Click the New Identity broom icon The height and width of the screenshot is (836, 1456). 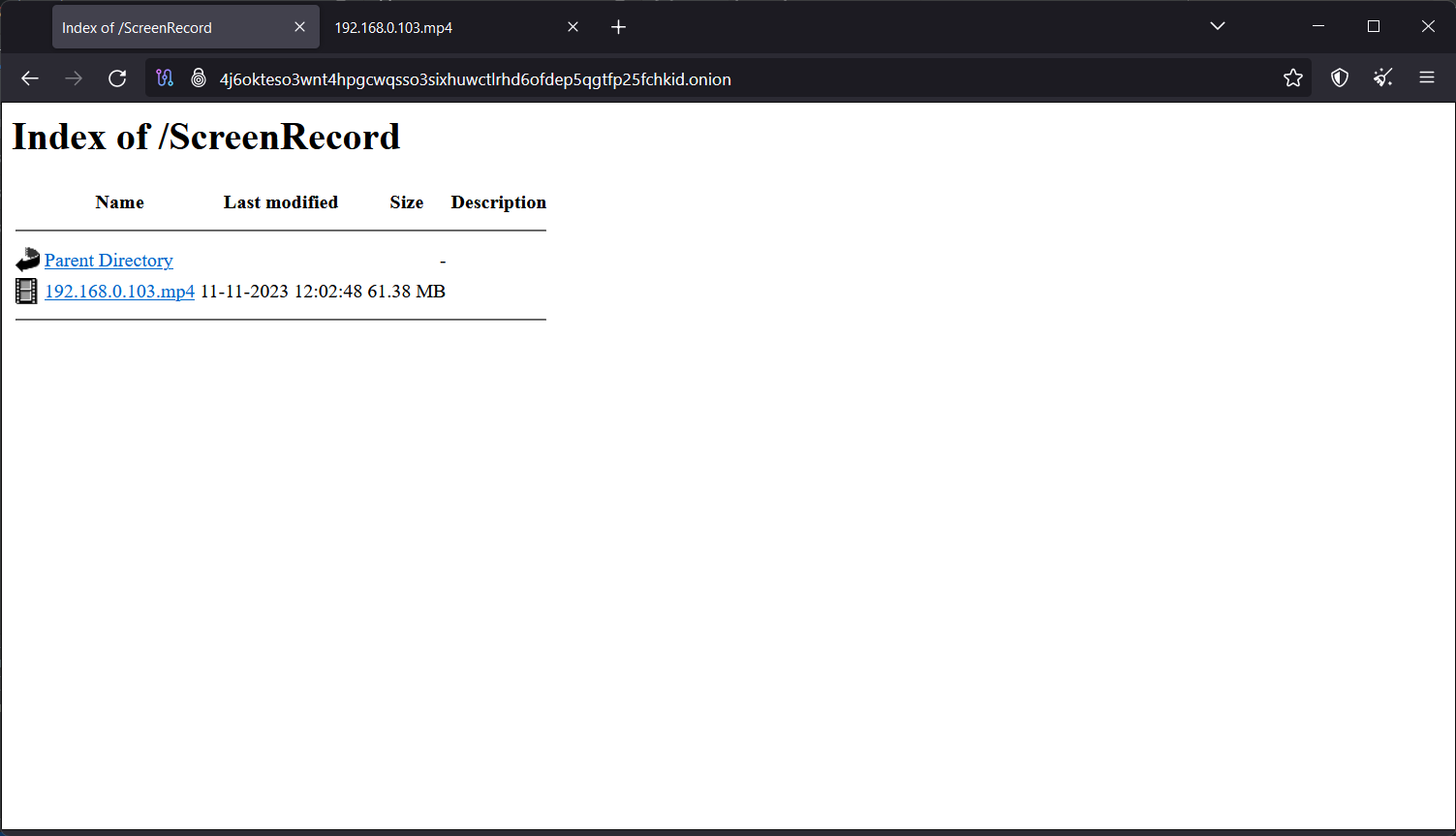pos(1383,78)
